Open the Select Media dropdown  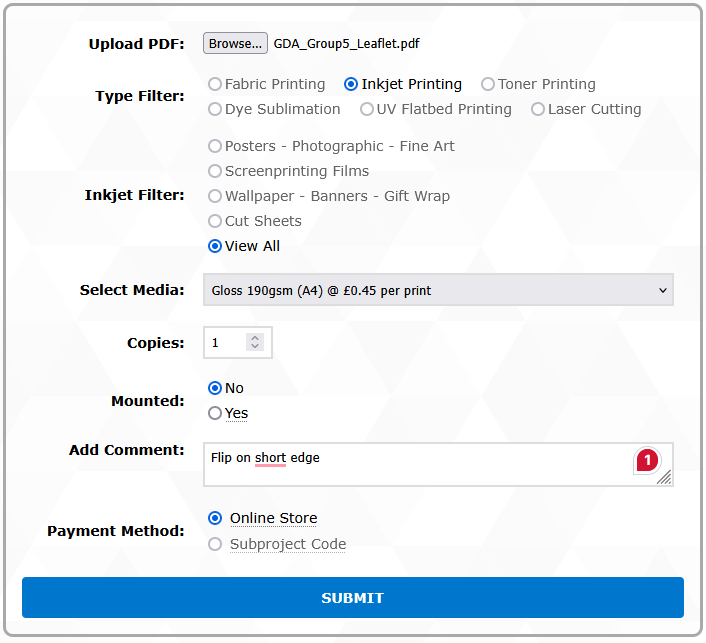tap(438, 290)
